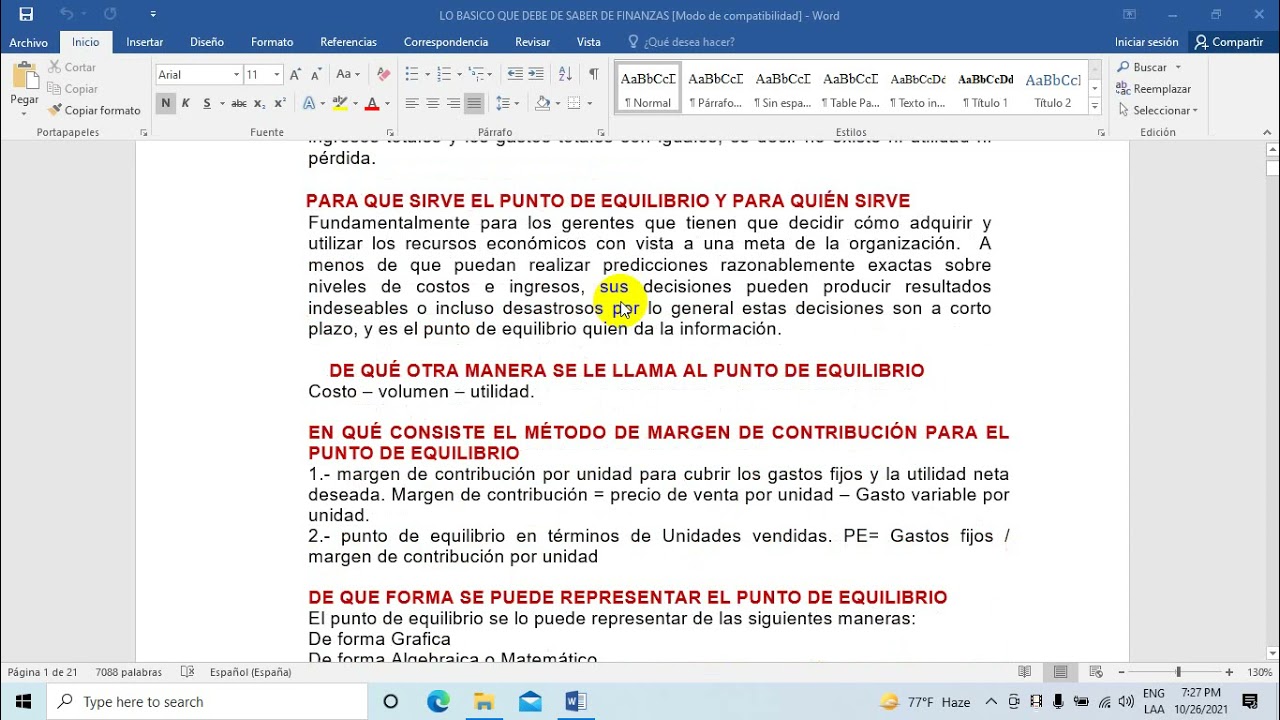Switch to the Referencias tab
This screenshot has height=720, width=1280.
pos(348,42)
